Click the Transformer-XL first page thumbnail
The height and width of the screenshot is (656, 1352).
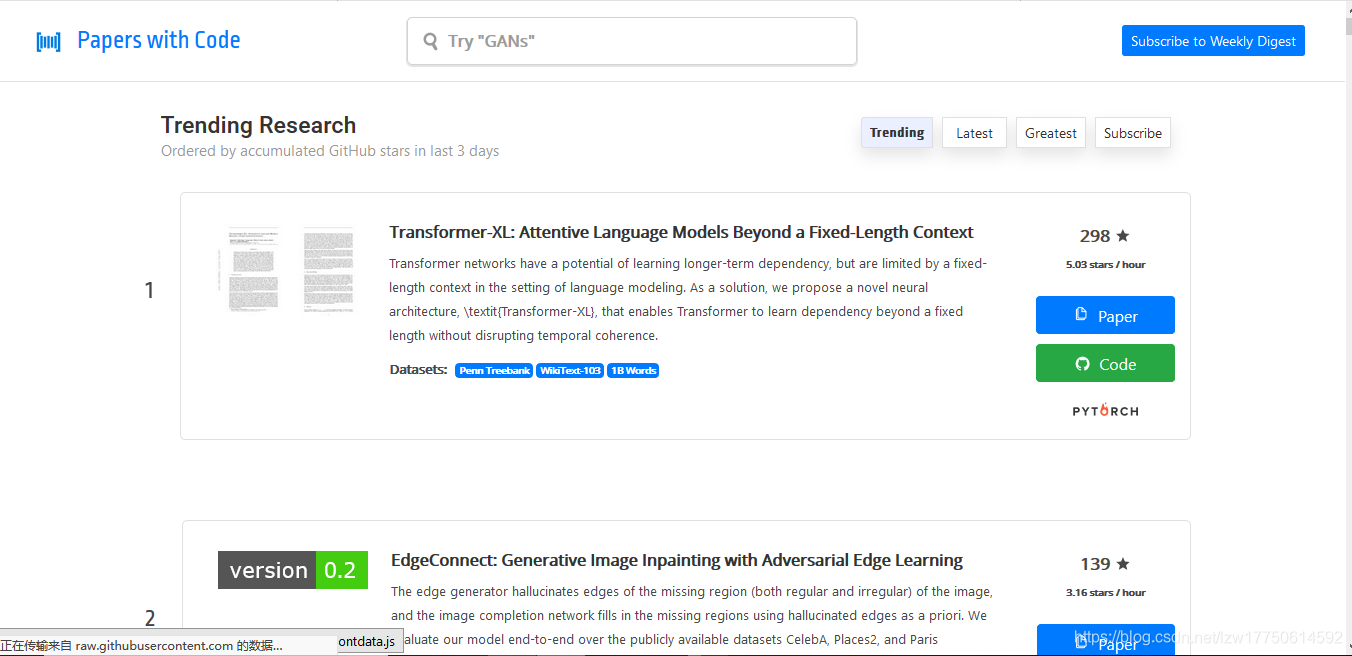(x=251, y=268)
